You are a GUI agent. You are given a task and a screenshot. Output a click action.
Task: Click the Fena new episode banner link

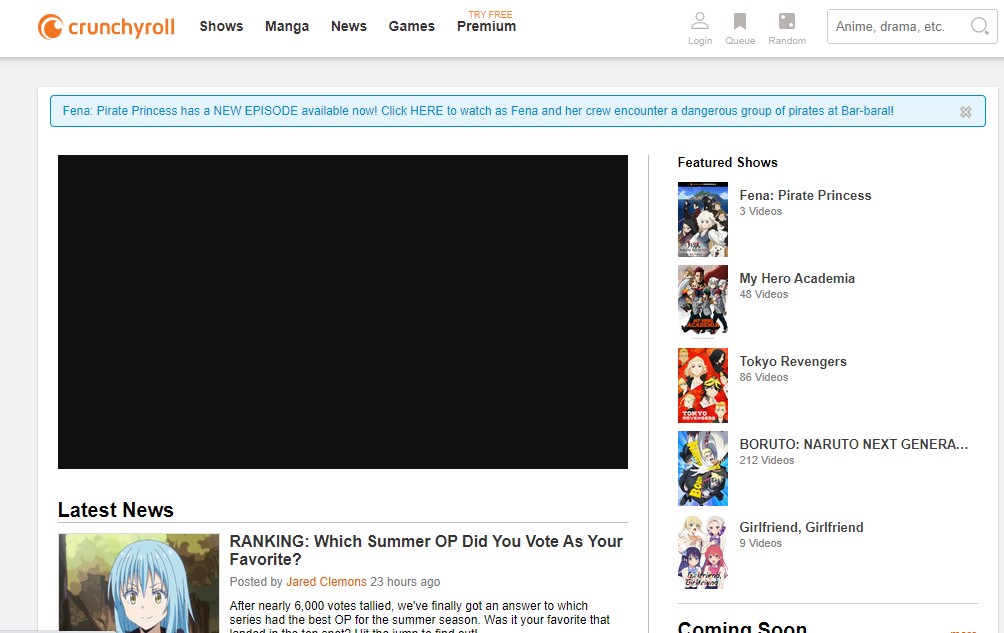(478, 111)
